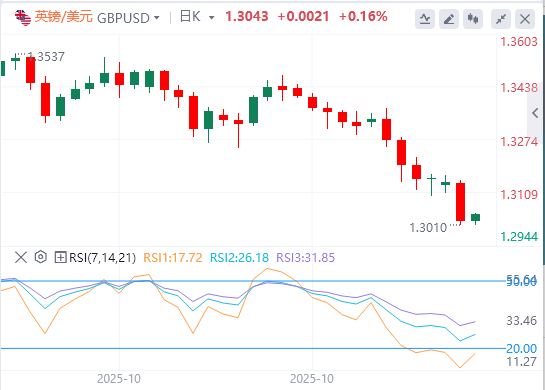
Task: Toggle the RSI1 orange line label
Action: [173, 258]
